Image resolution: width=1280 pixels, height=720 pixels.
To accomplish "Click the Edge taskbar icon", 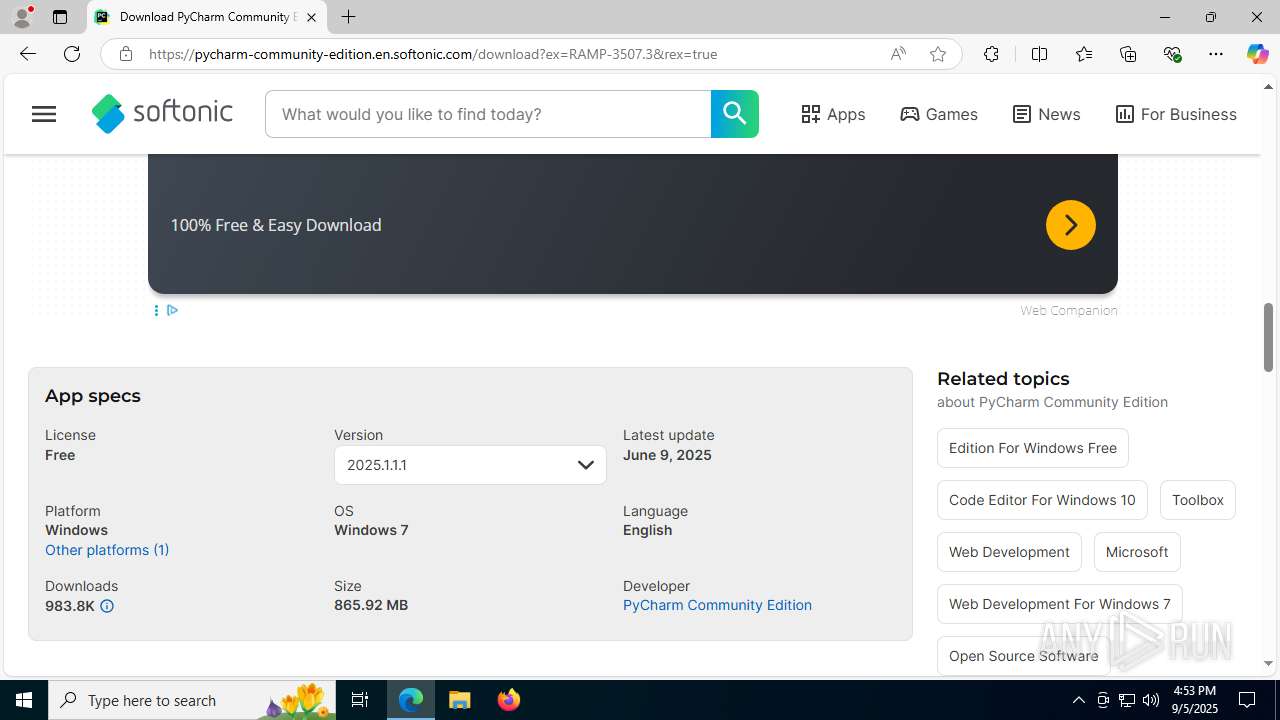I will click(411, 700).
